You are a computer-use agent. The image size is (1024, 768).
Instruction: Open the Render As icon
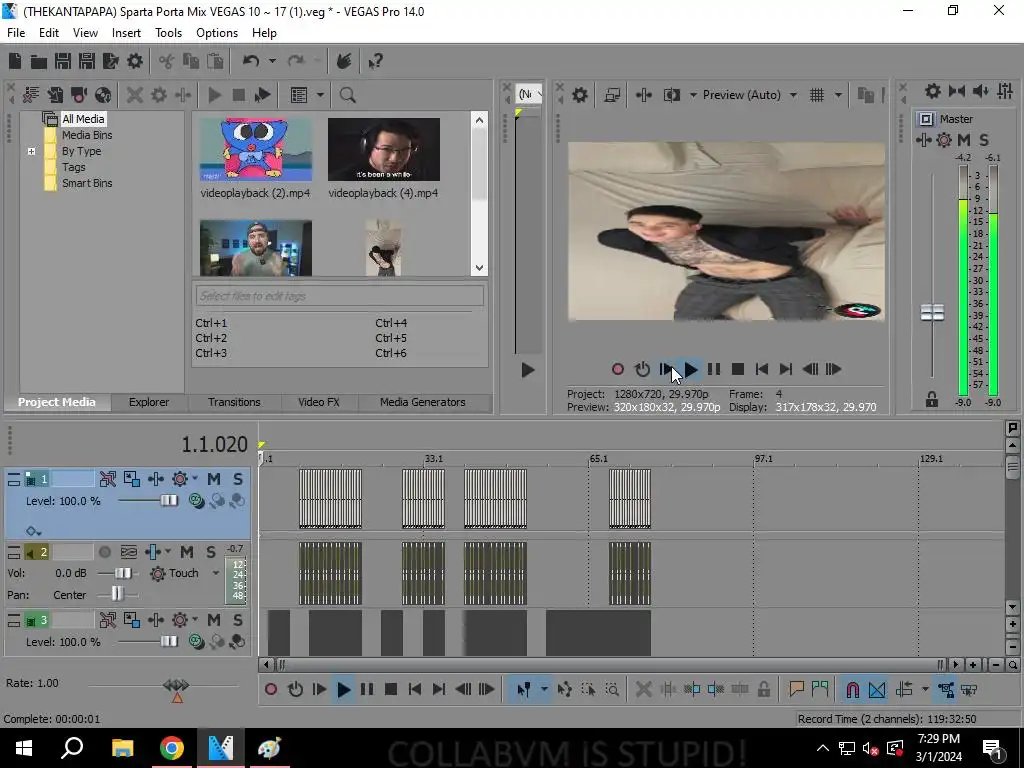point(111,61)
